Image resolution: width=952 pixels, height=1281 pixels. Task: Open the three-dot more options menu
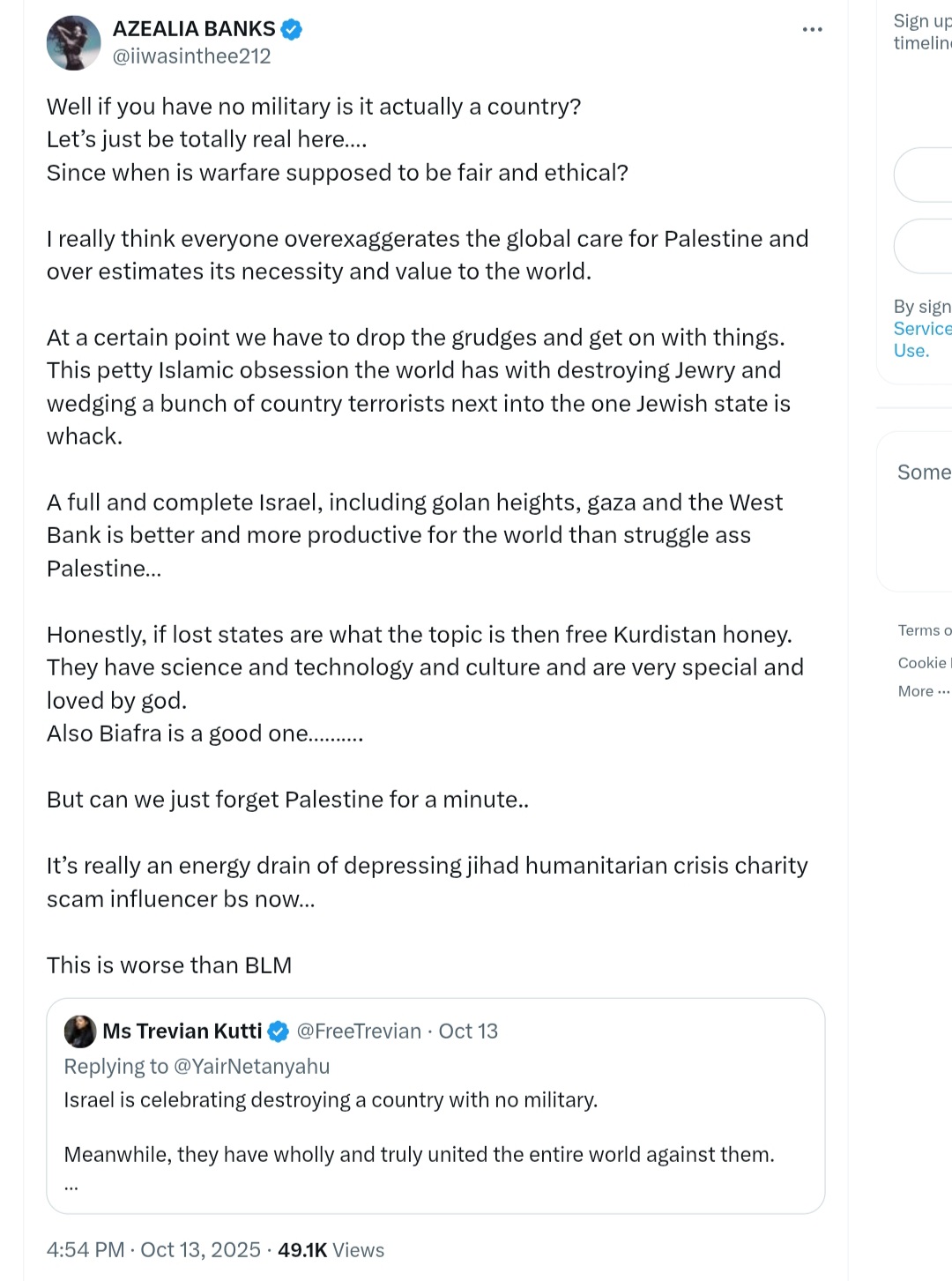pyautogui.click(x=812, y=30)
